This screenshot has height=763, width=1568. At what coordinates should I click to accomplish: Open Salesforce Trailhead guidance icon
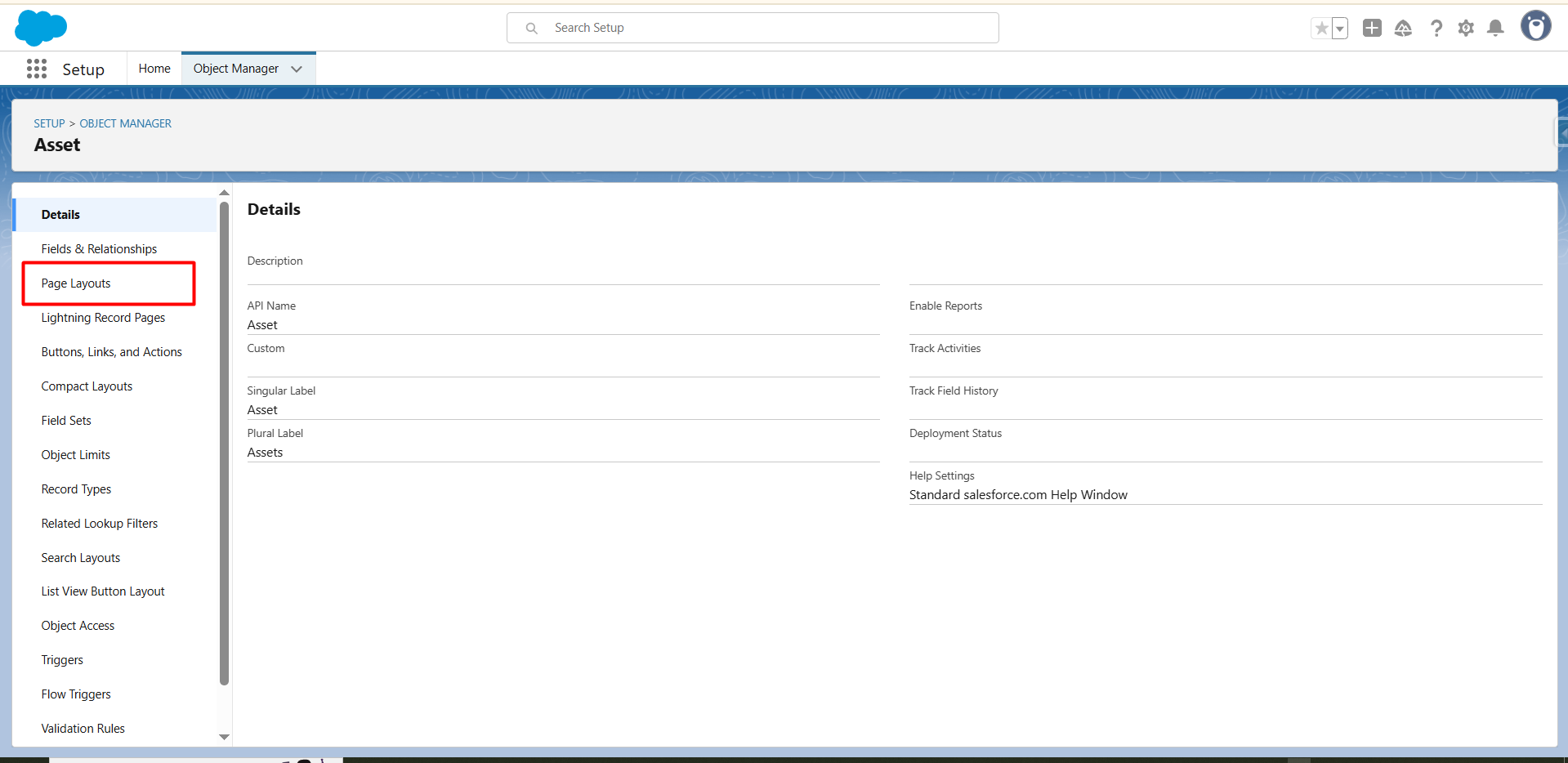point(1403,29)
